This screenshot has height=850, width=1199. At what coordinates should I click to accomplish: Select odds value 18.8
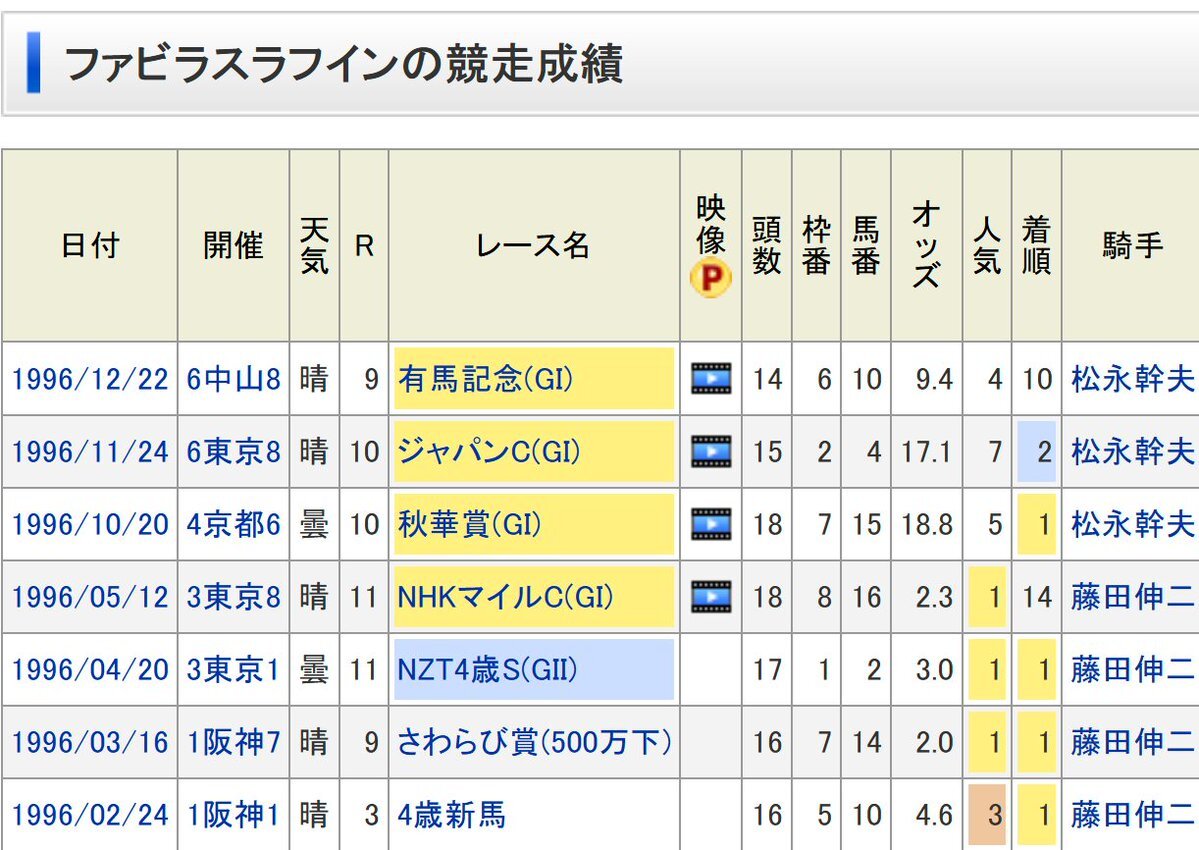[x=926, y=524]
